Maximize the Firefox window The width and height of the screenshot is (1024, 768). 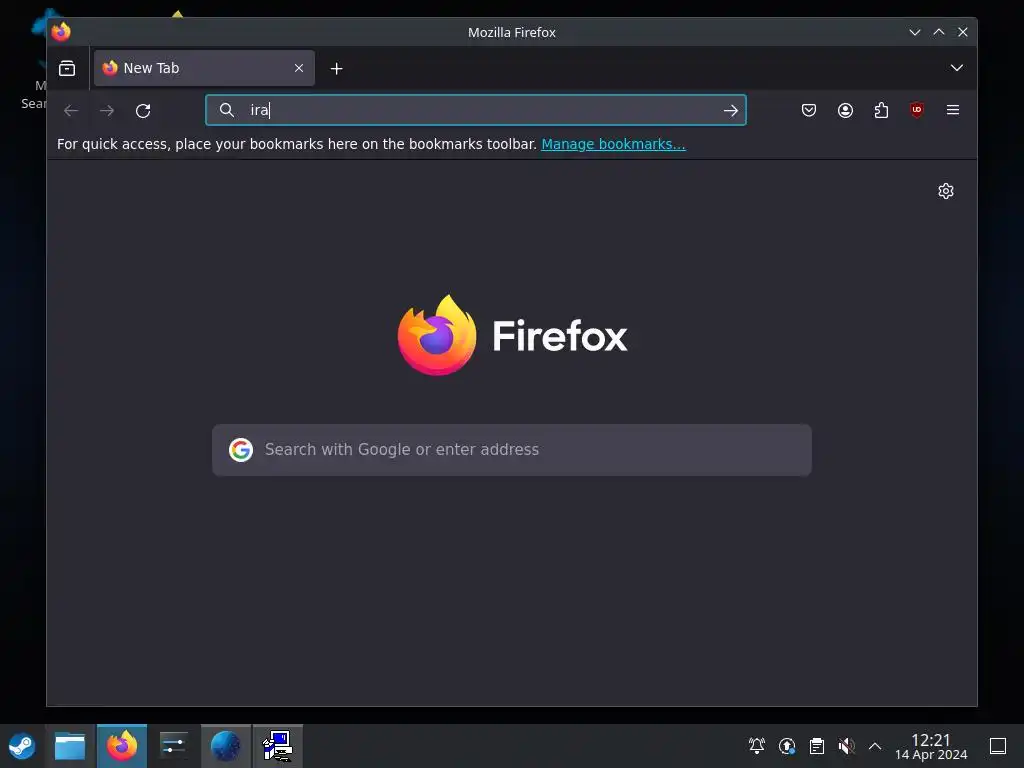938,32
